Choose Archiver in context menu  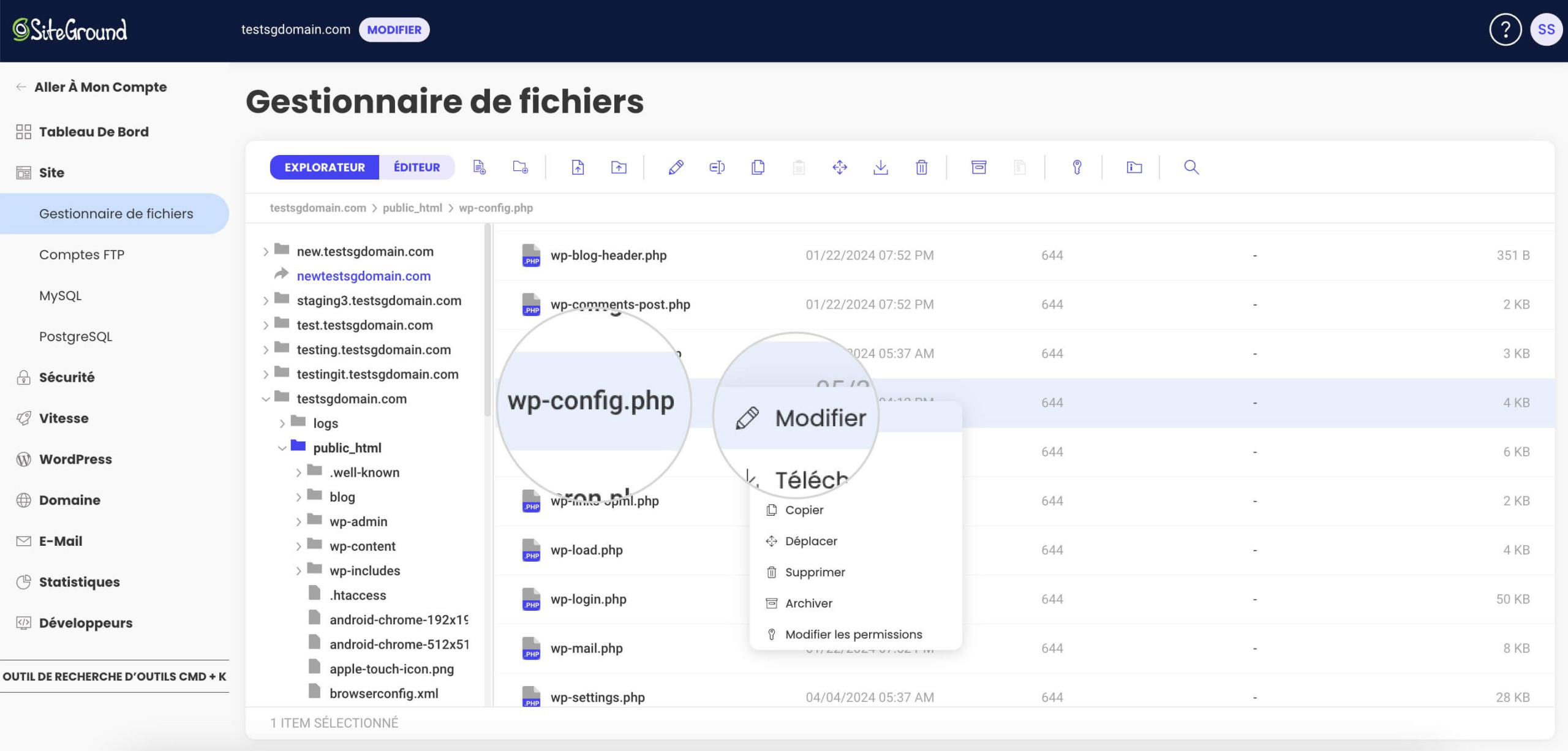pyautogui.click(x=856, y=603)
